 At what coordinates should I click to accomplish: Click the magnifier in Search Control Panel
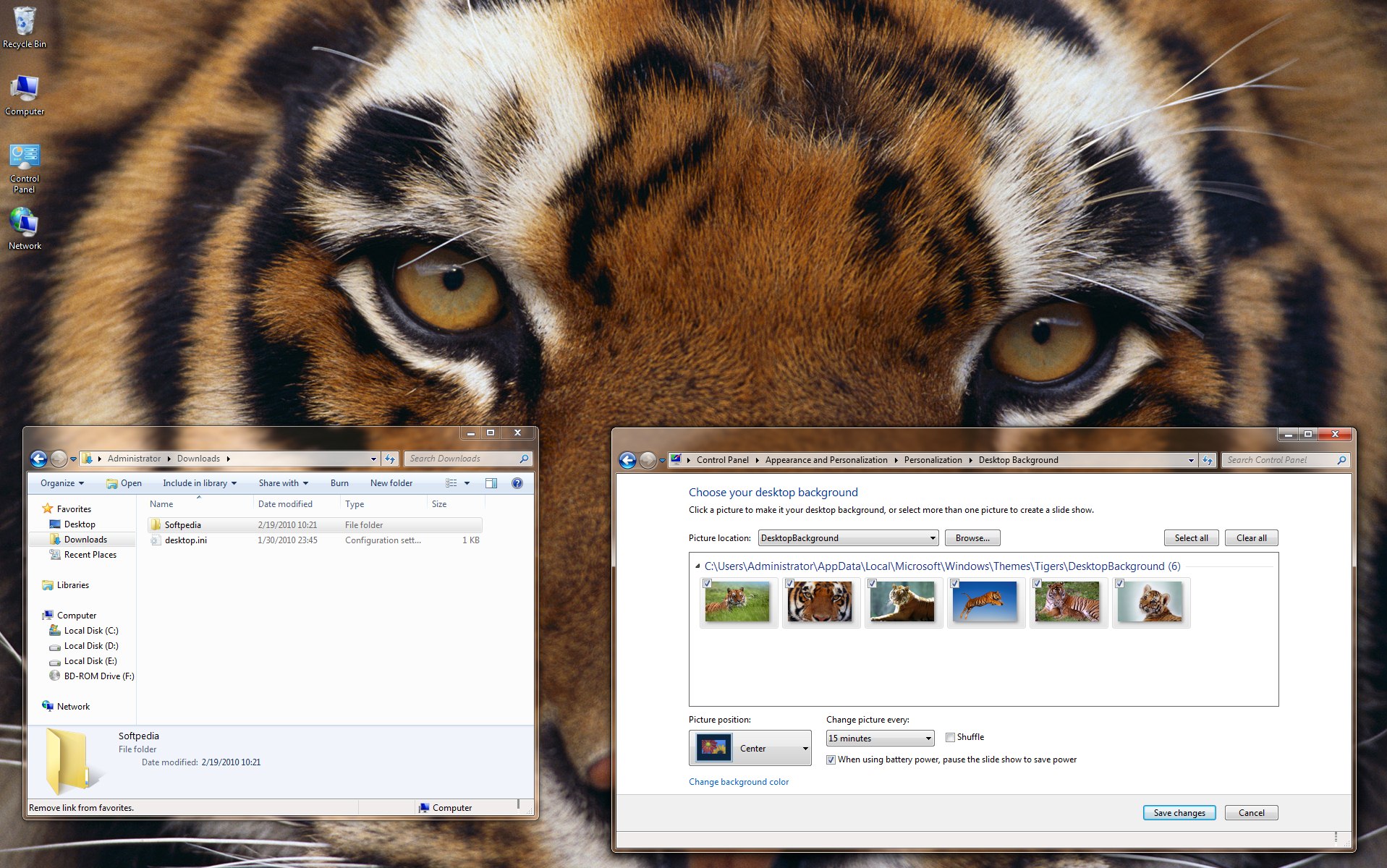pos(1341,460)
